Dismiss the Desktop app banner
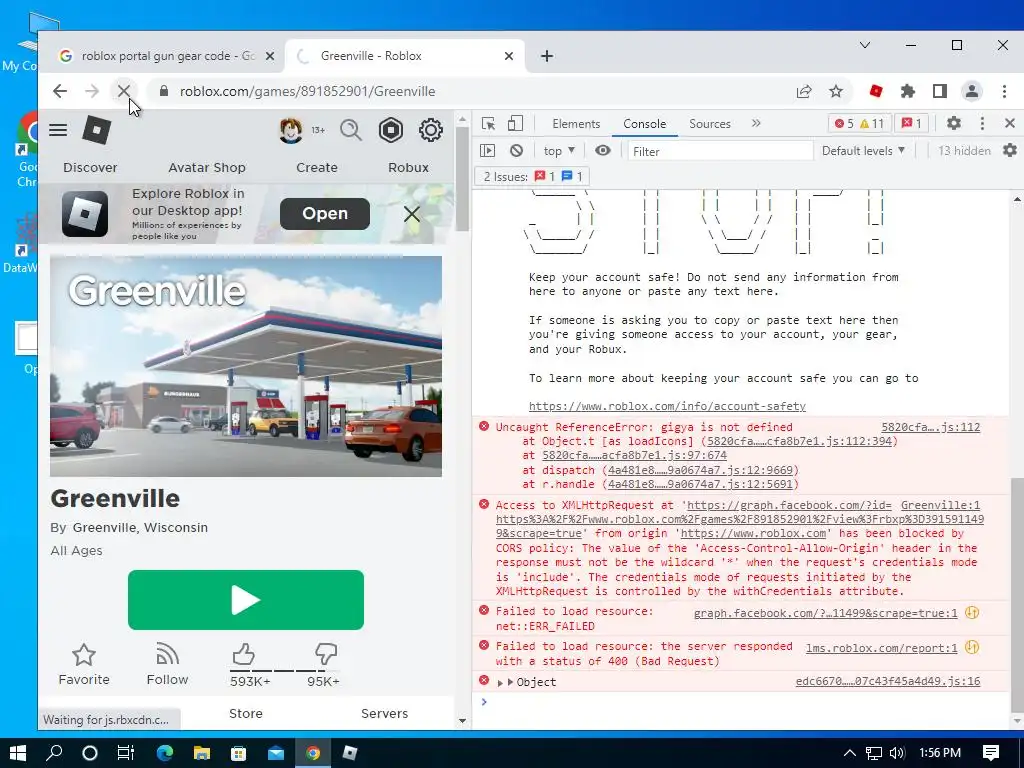Viewport: 1024px width, 768px height. point(411,214)
